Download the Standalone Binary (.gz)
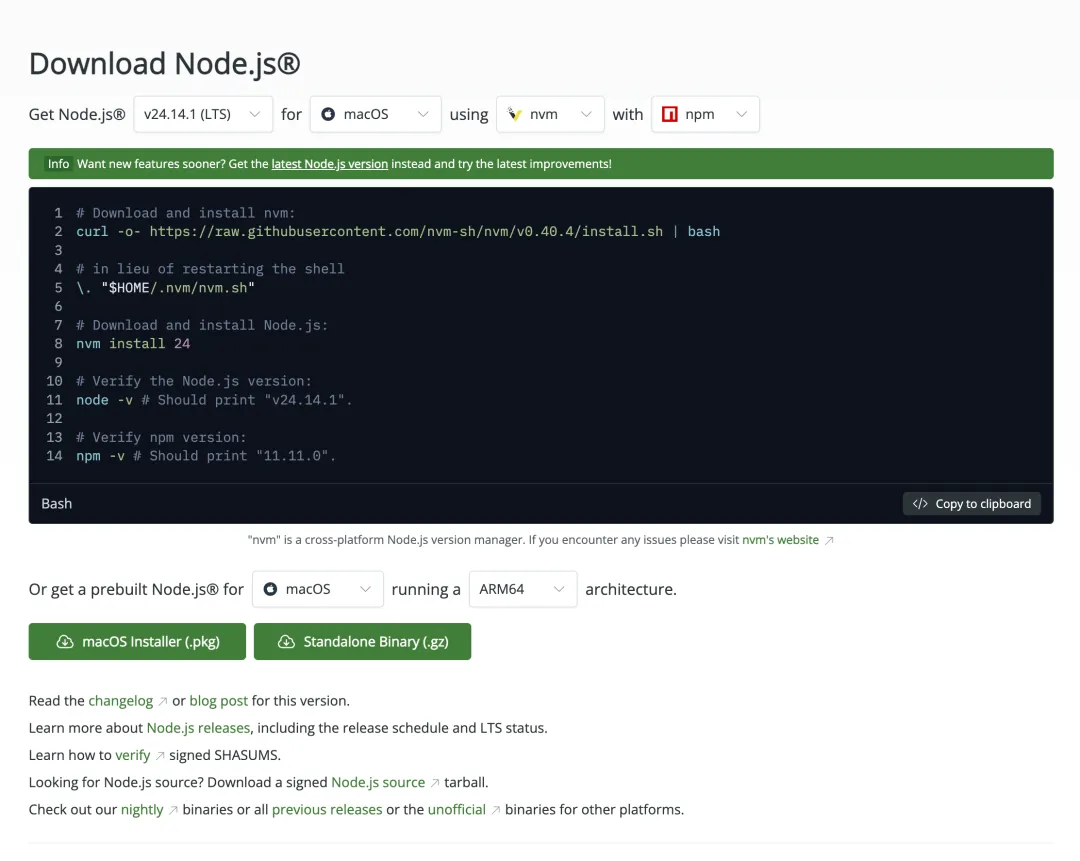The height and width of the screenshot is (861, 1080). (x=362, y=641)
